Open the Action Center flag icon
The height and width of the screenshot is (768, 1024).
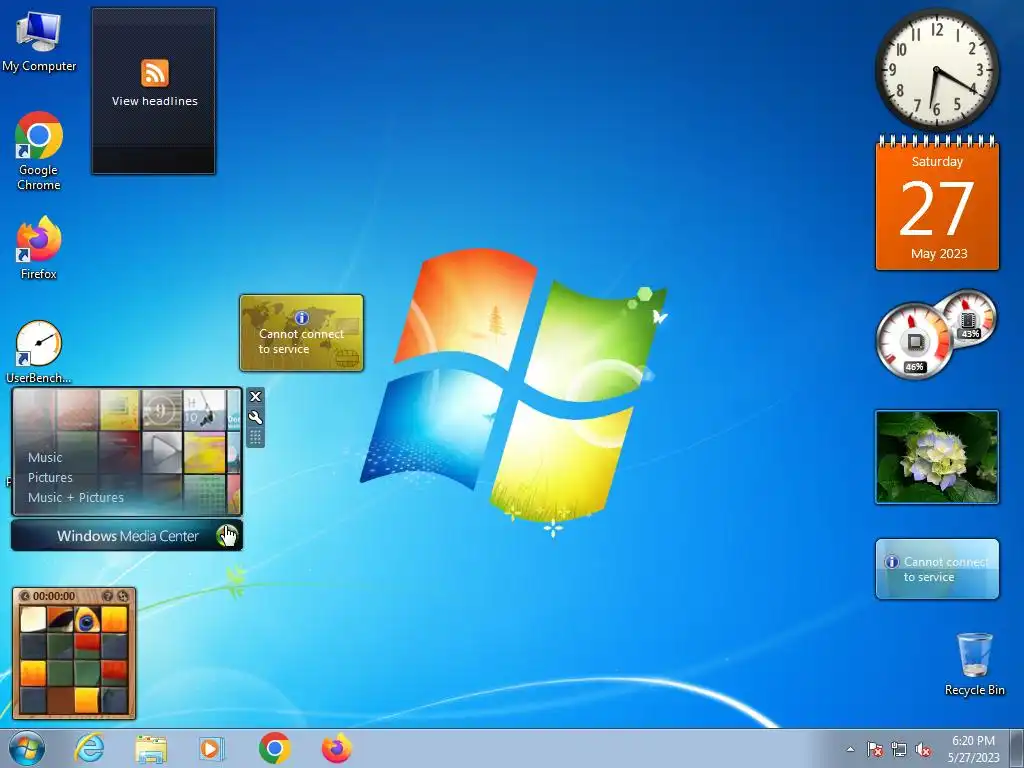875,750
